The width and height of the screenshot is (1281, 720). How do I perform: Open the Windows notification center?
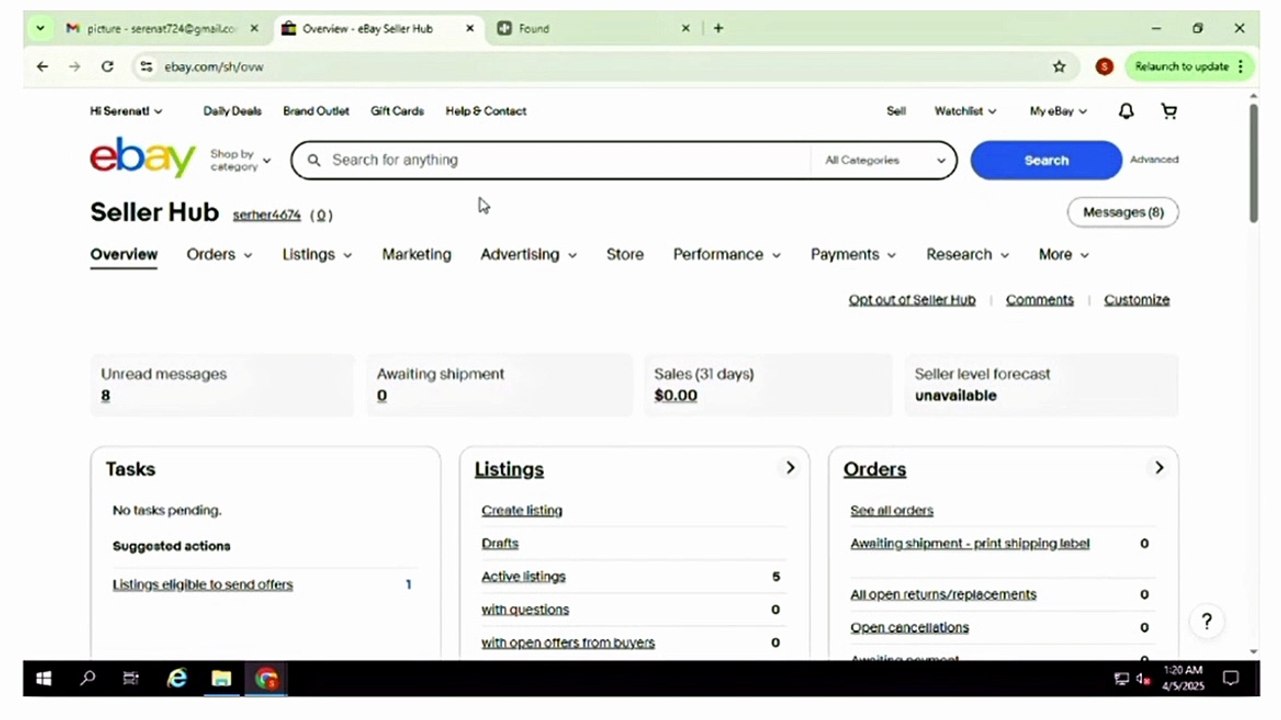1231,679
